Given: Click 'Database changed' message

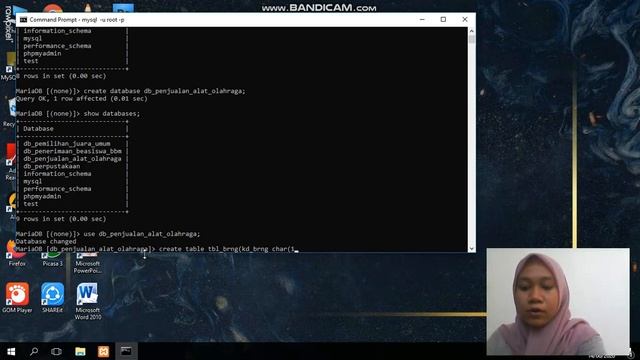Looking at the screenshot, I should [46, 241].
